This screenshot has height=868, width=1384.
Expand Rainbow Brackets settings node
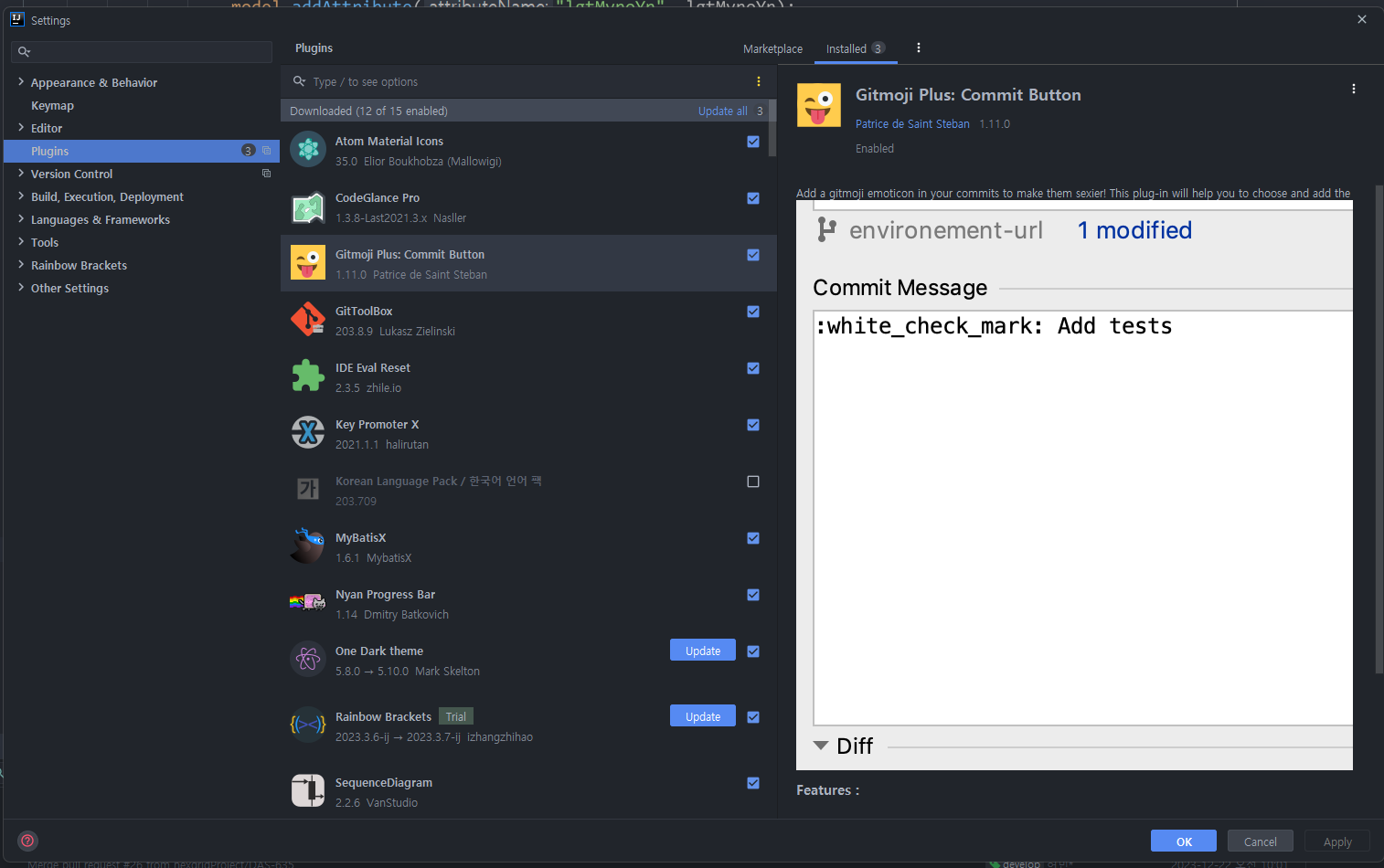click(x=21, y=265)
